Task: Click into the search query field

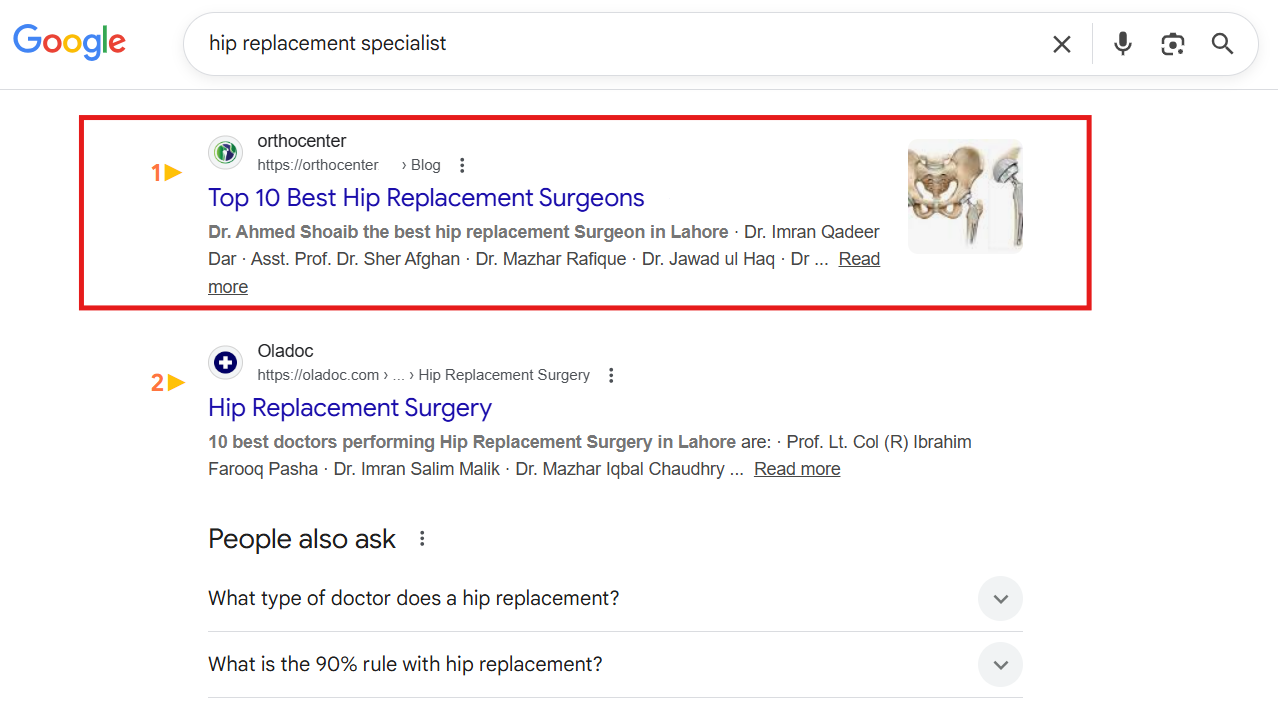Action: click(x=600, y=44)
